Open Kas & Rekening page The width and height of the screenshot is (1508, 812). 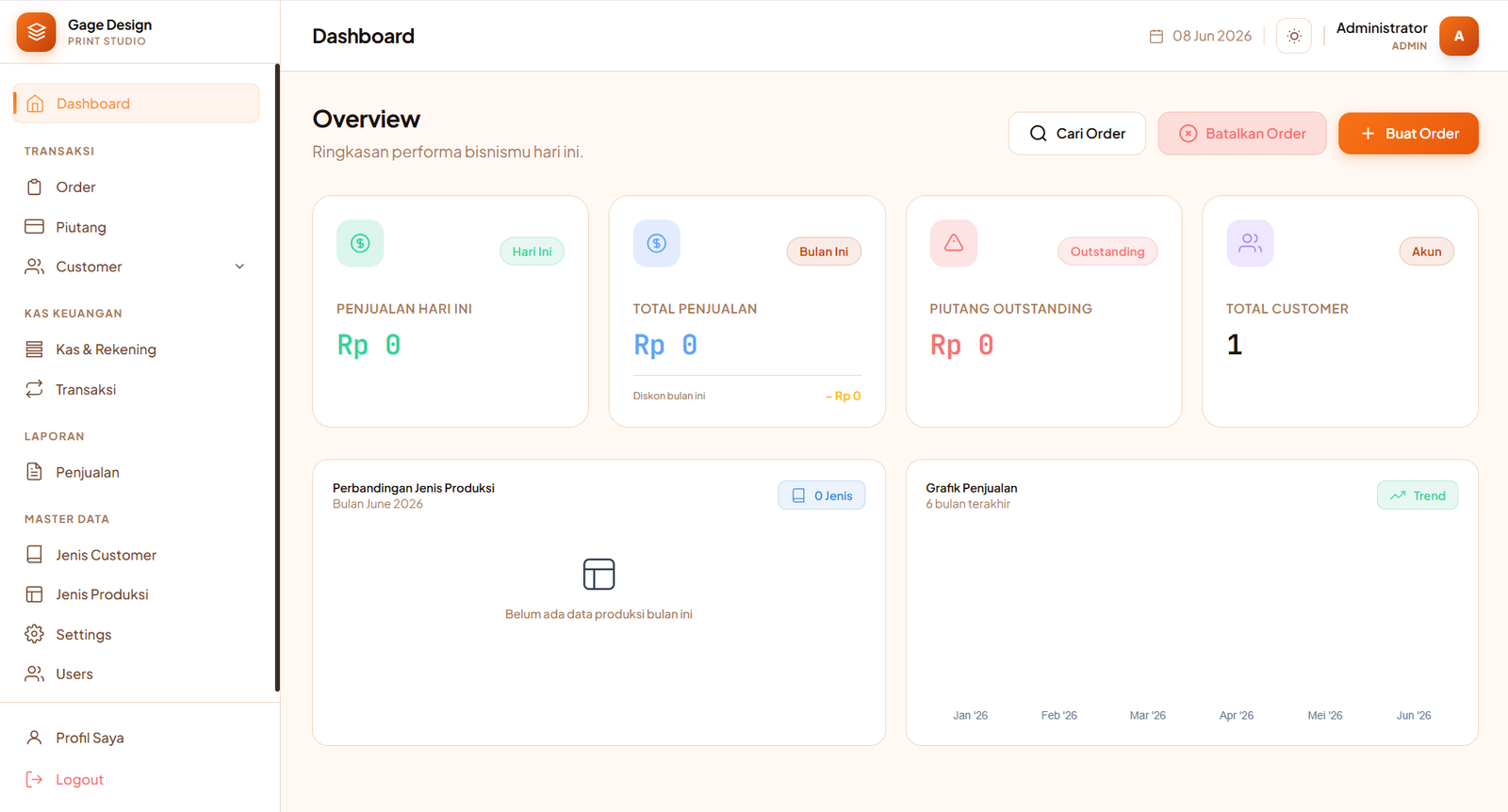point(137,349)
